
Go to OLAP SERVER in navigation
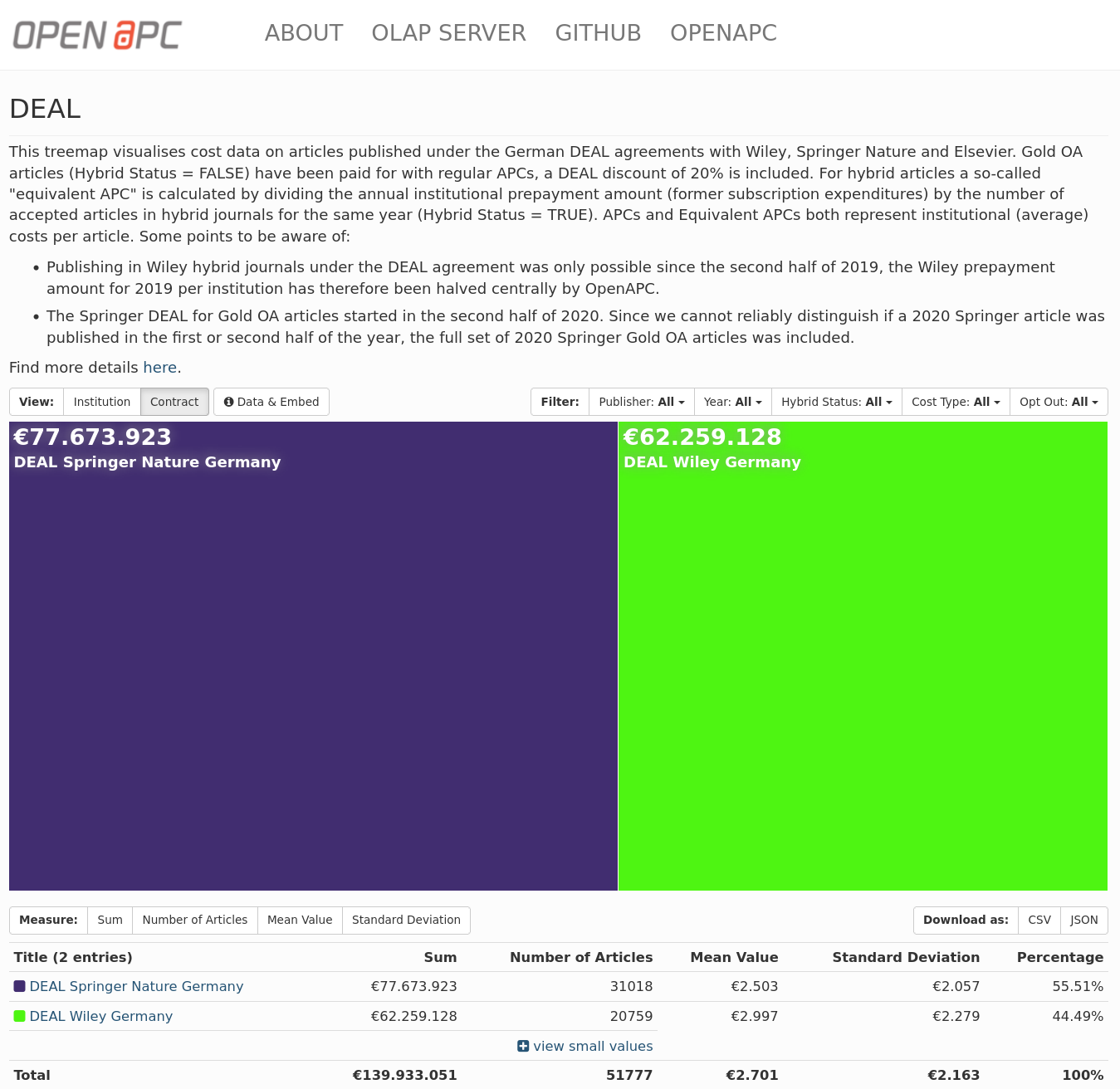point(448,33)
